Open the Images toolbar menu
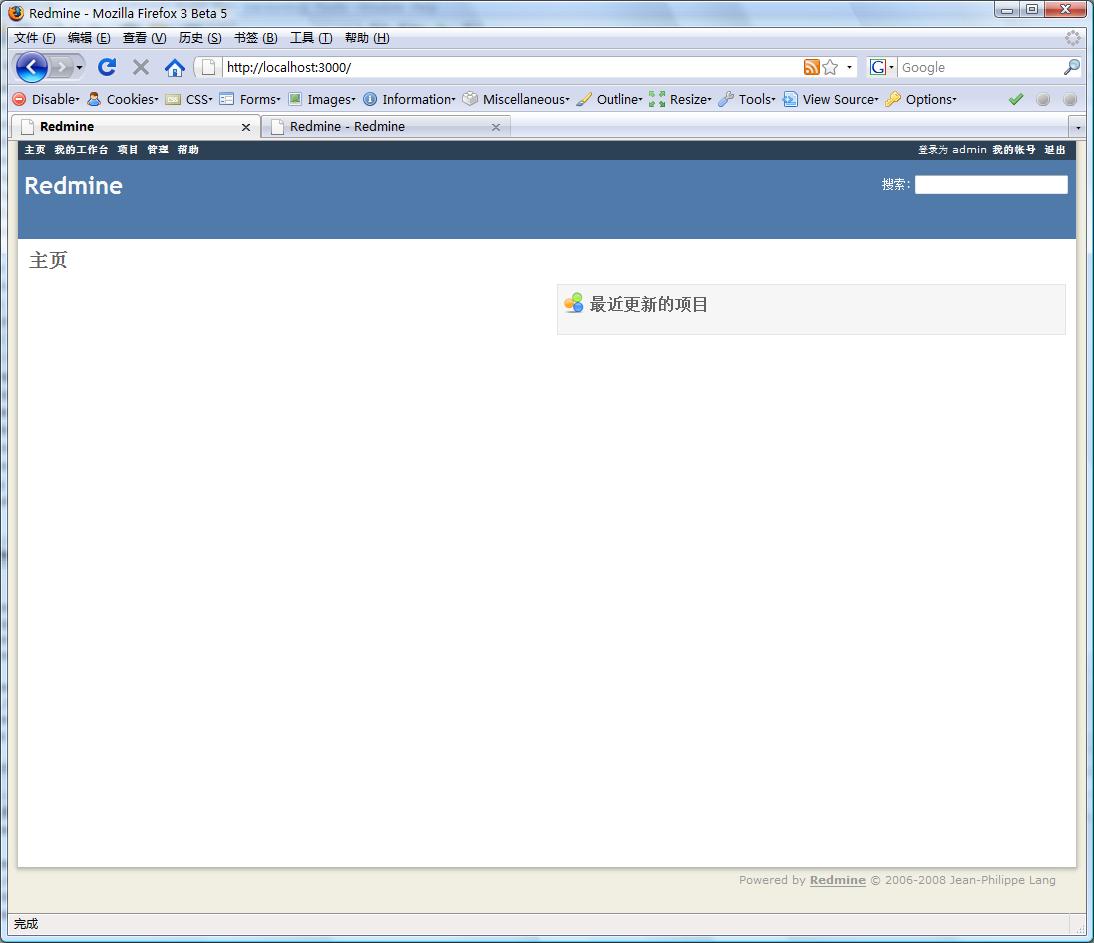The width and height of the screenshot is (1094, 943). [x=322, y=99]
